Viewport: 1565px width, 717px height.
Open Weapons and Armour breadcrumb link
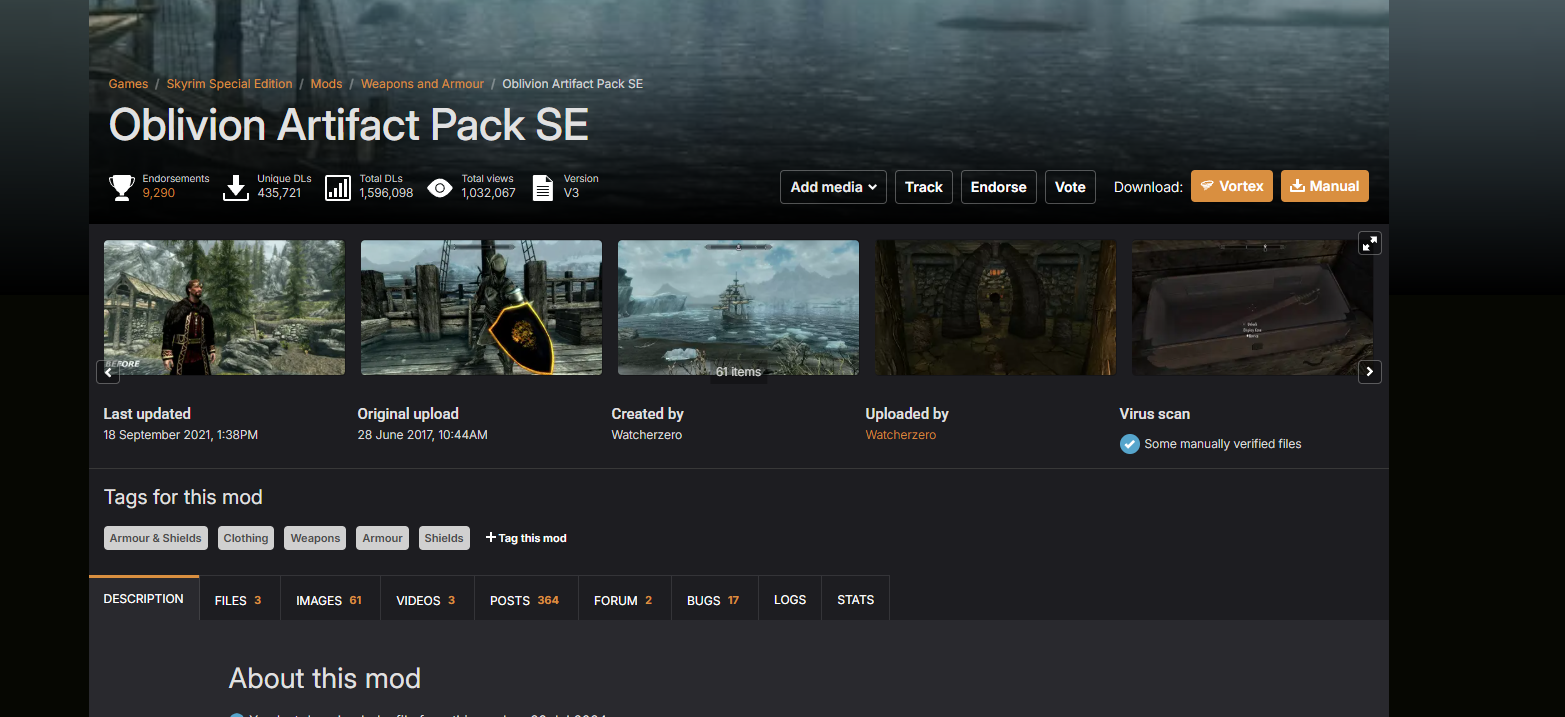(422, 84)
